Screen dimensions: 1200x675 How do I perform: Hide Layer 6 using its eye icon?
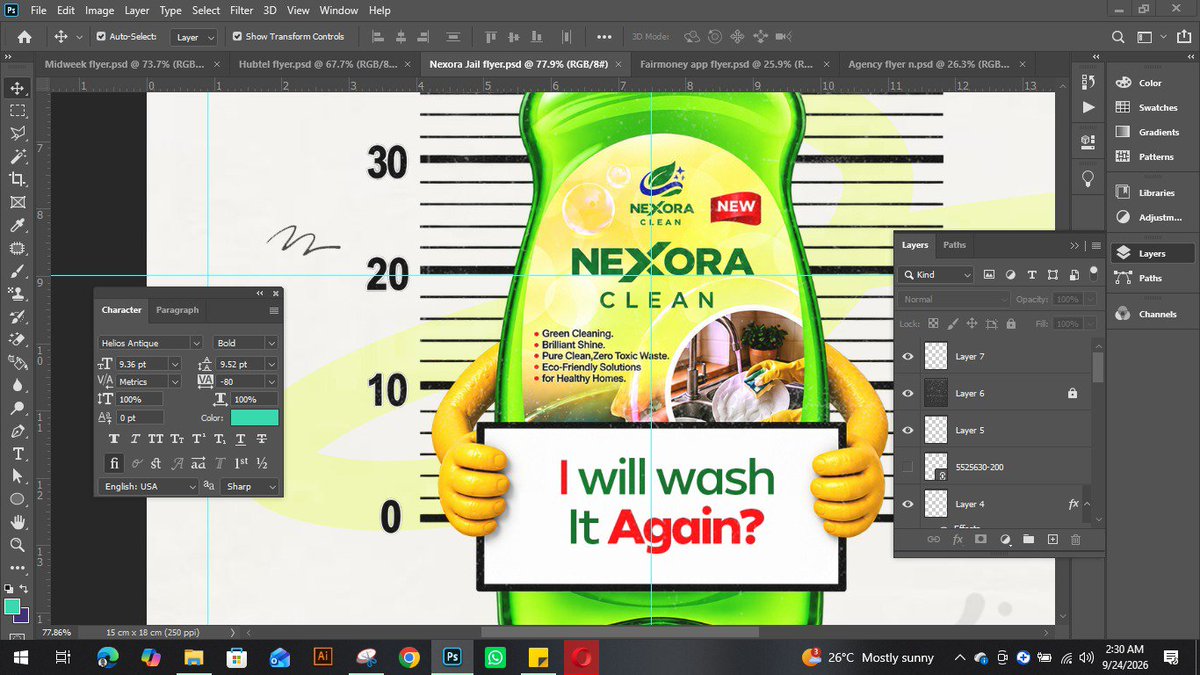coord(908,394)
